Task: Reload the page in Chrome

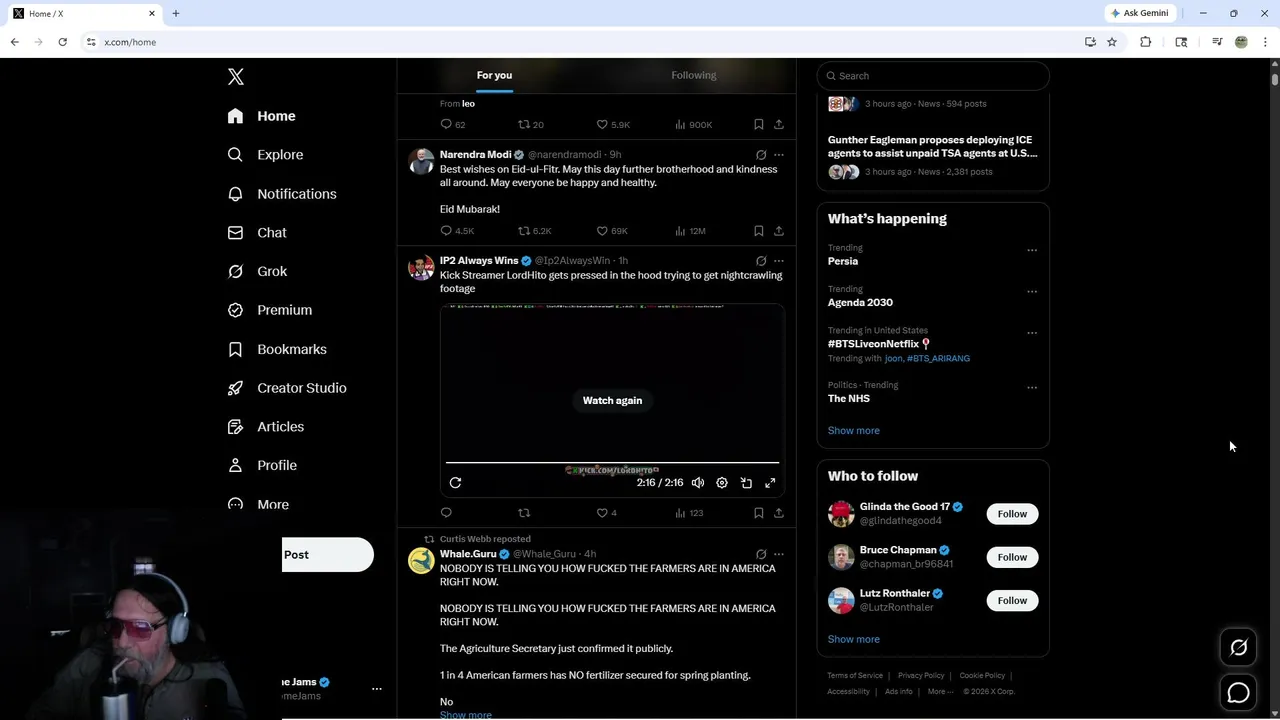Action: point(62,42)
